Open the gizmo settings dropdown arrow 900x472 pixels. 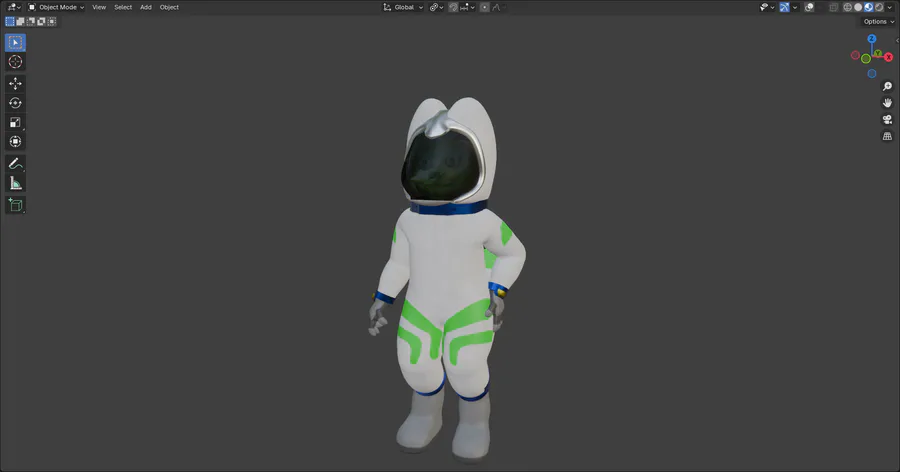pos(795,7)
